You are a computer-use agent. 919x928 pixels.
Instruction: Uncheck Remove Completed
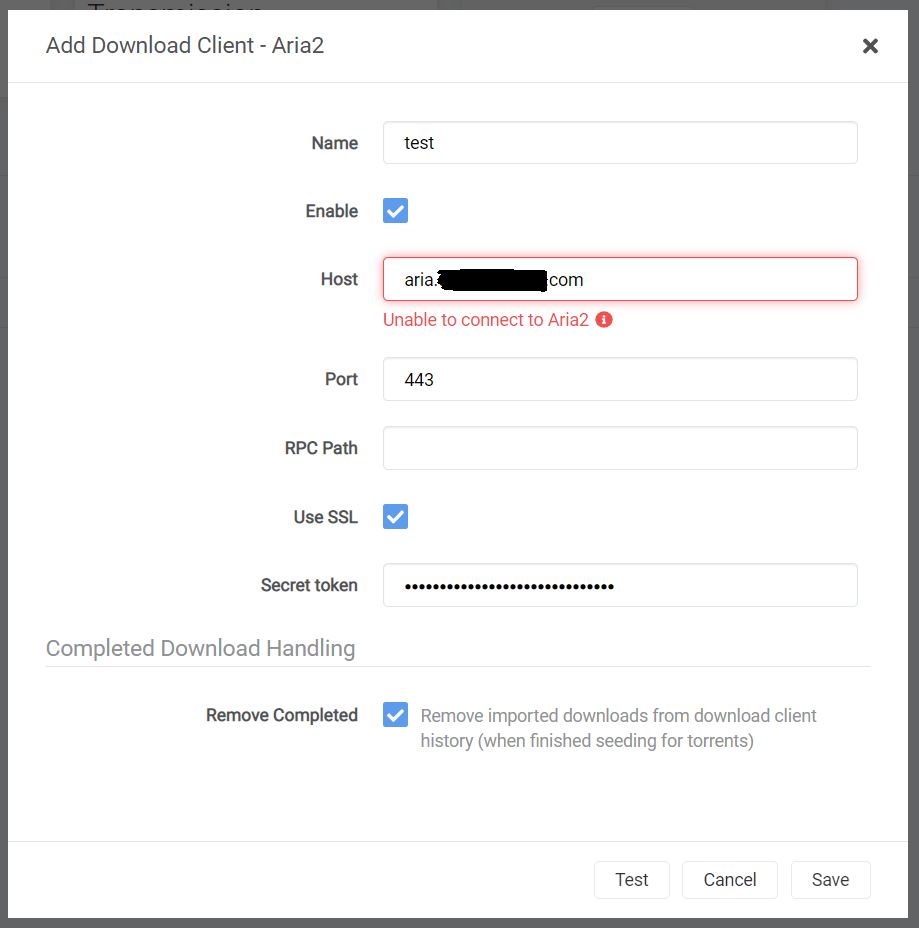(395, 714)
